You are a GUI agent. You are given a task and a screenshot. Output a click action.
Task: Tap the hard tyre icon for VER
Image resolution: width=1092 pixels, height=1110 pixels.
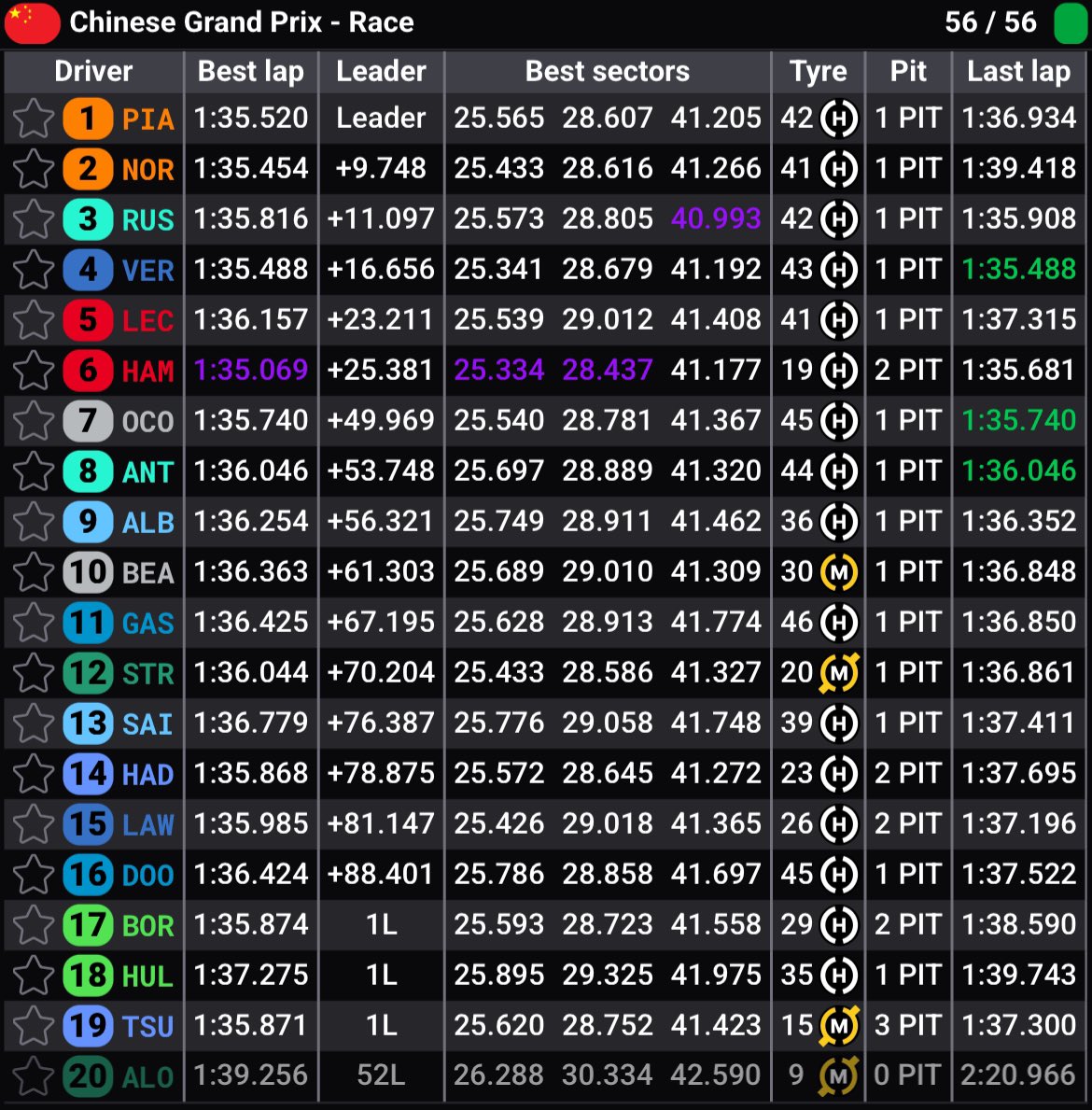tap(839, 270)
